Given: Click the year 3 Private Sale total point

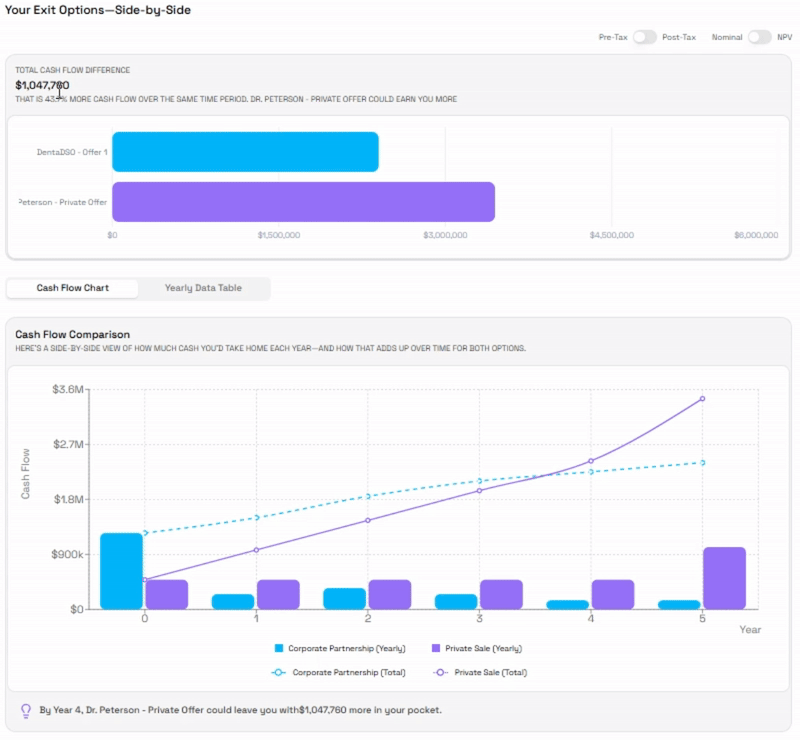Looking at the screenshot, I should pyautogui.click(x=480, y=491).
